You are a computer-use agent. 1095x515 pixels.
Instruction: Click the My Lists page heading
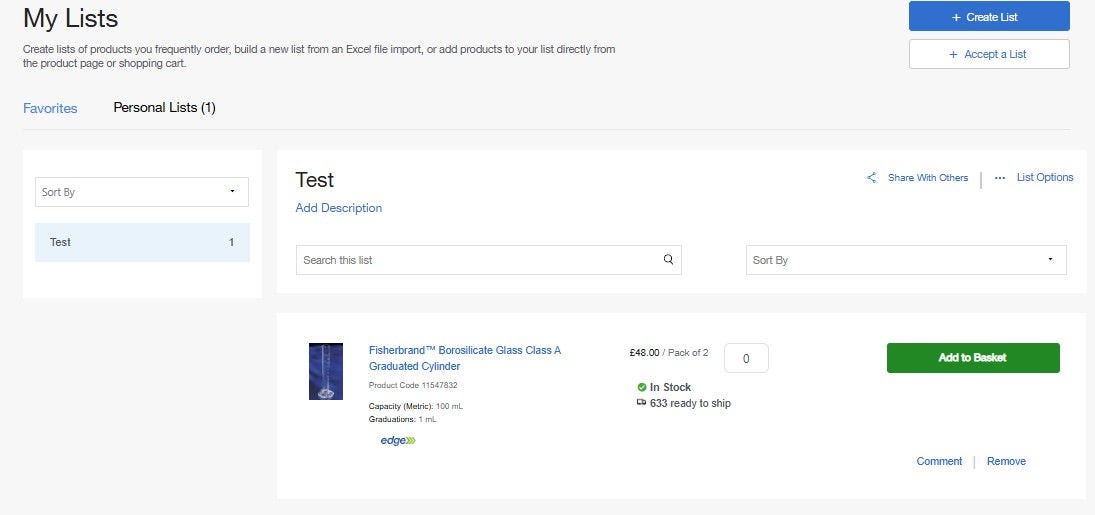coord(71,19)
